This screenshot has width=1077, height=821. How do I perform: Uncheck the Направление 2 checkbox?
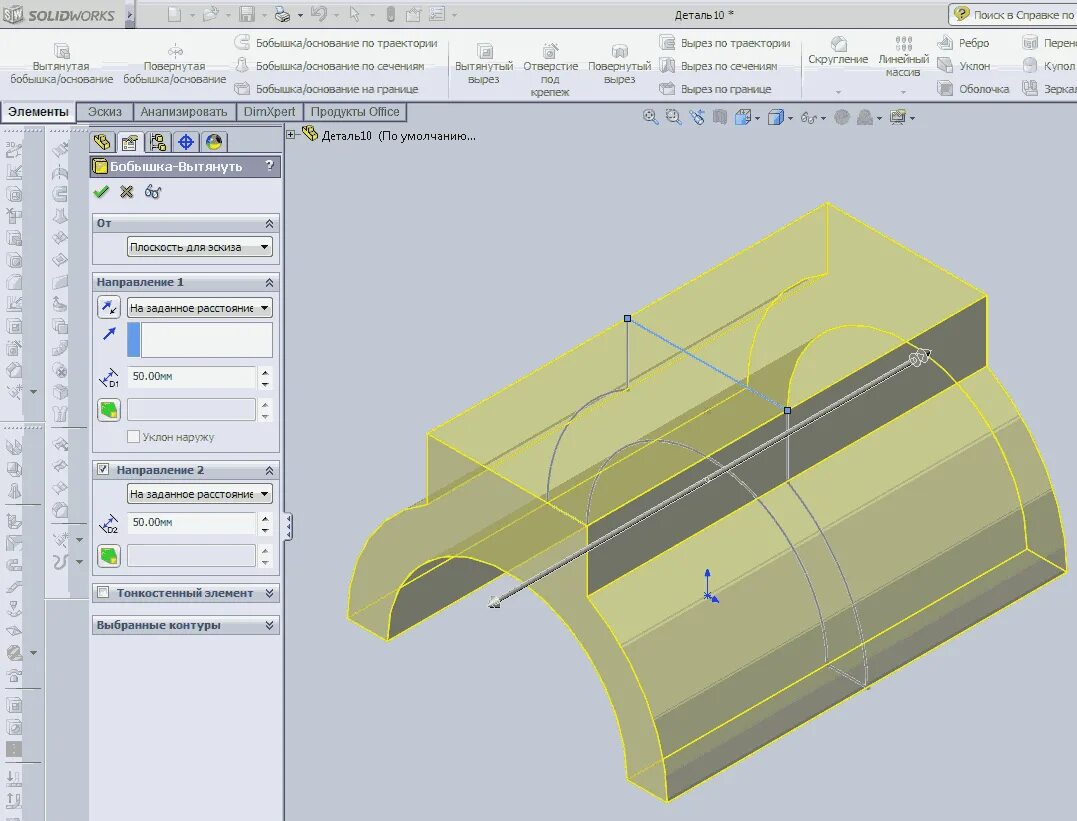point(103,469)
